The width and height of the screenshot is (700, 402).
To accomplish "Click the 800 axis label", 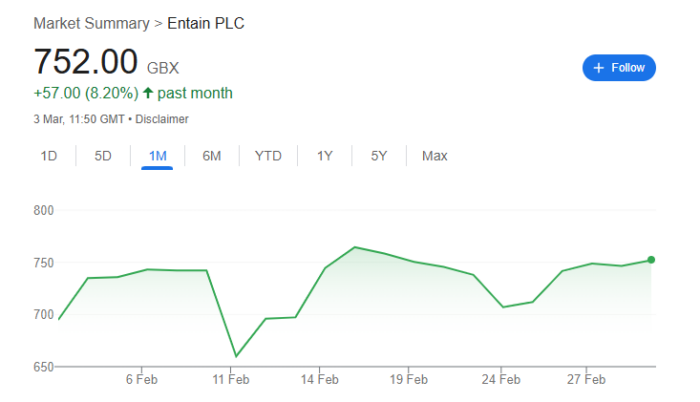I will [x=43, y=211].
